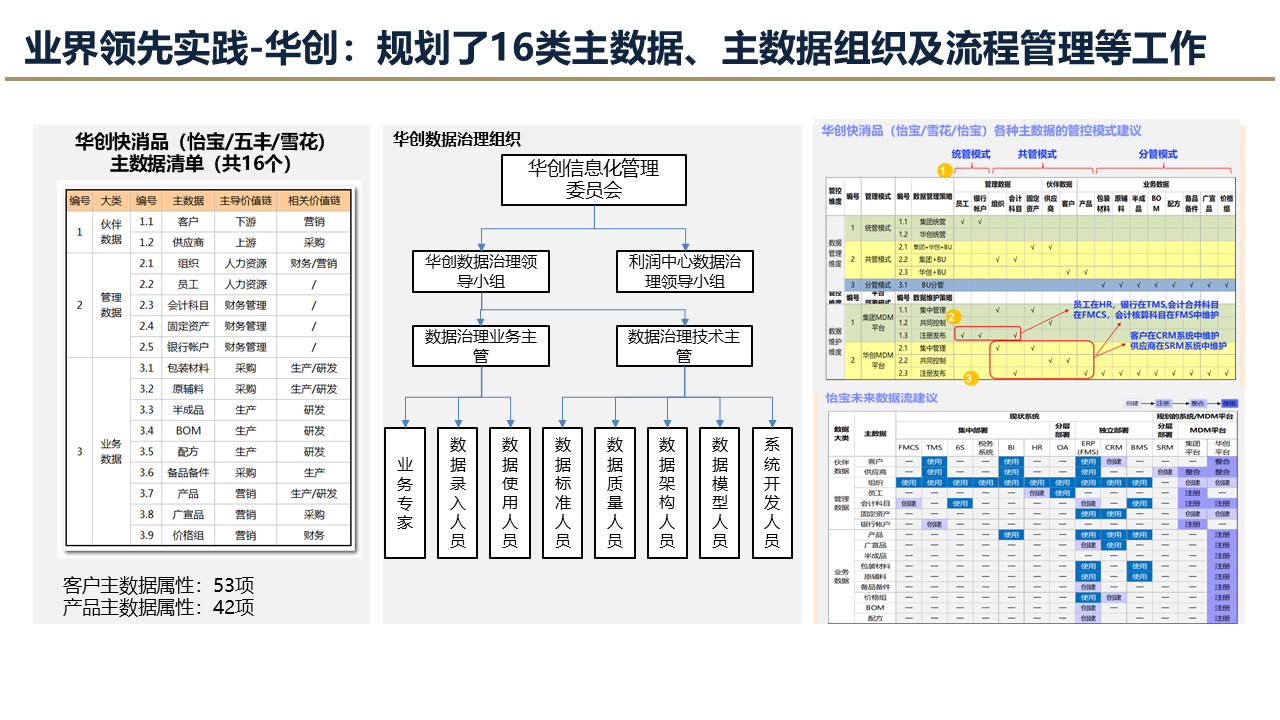1280x720 pixels.
Task: Click 上游 cell in the 供应商 row
Action: (245, 243)
